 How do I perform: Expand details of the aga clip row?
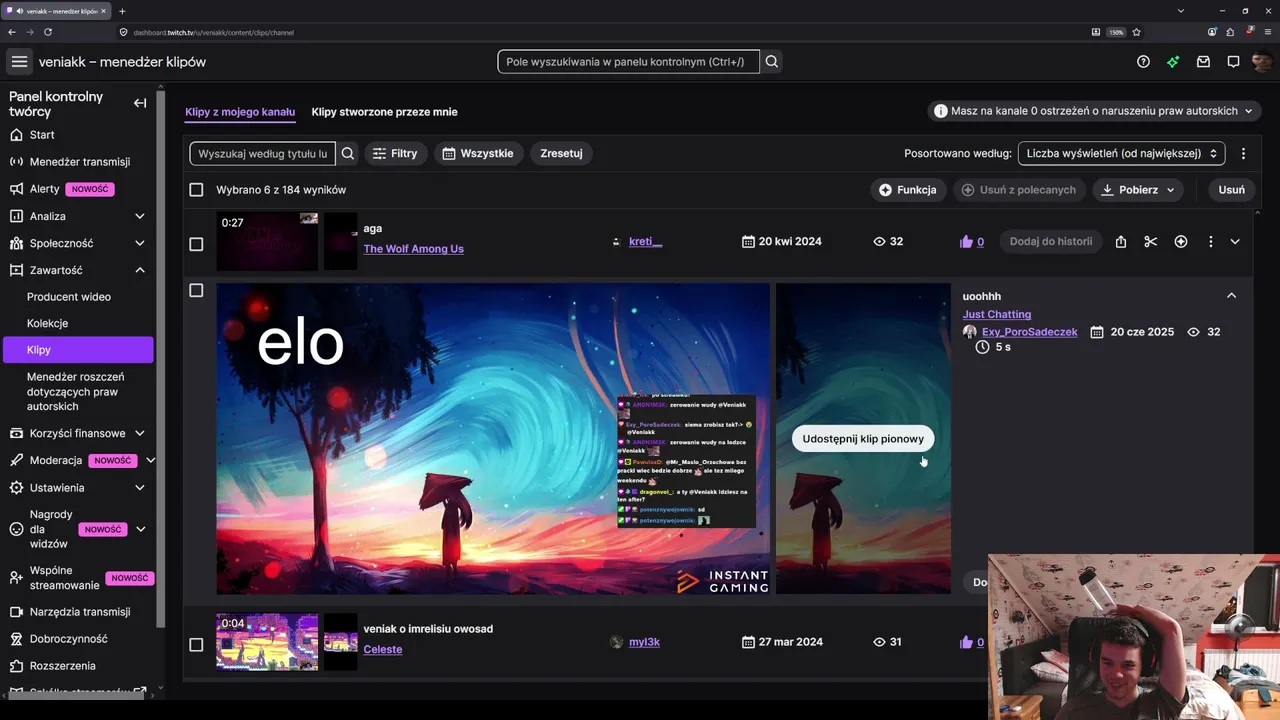1235,241
